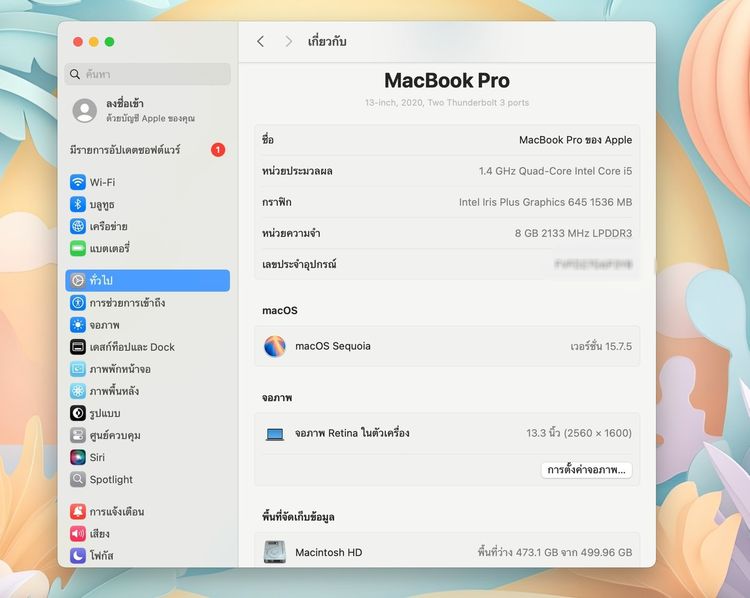This screenshot has height=598, width=750.
Task: Open the Screen Saver (ภาพพักหน้าจอ) icon
Action: coord(77,369)
